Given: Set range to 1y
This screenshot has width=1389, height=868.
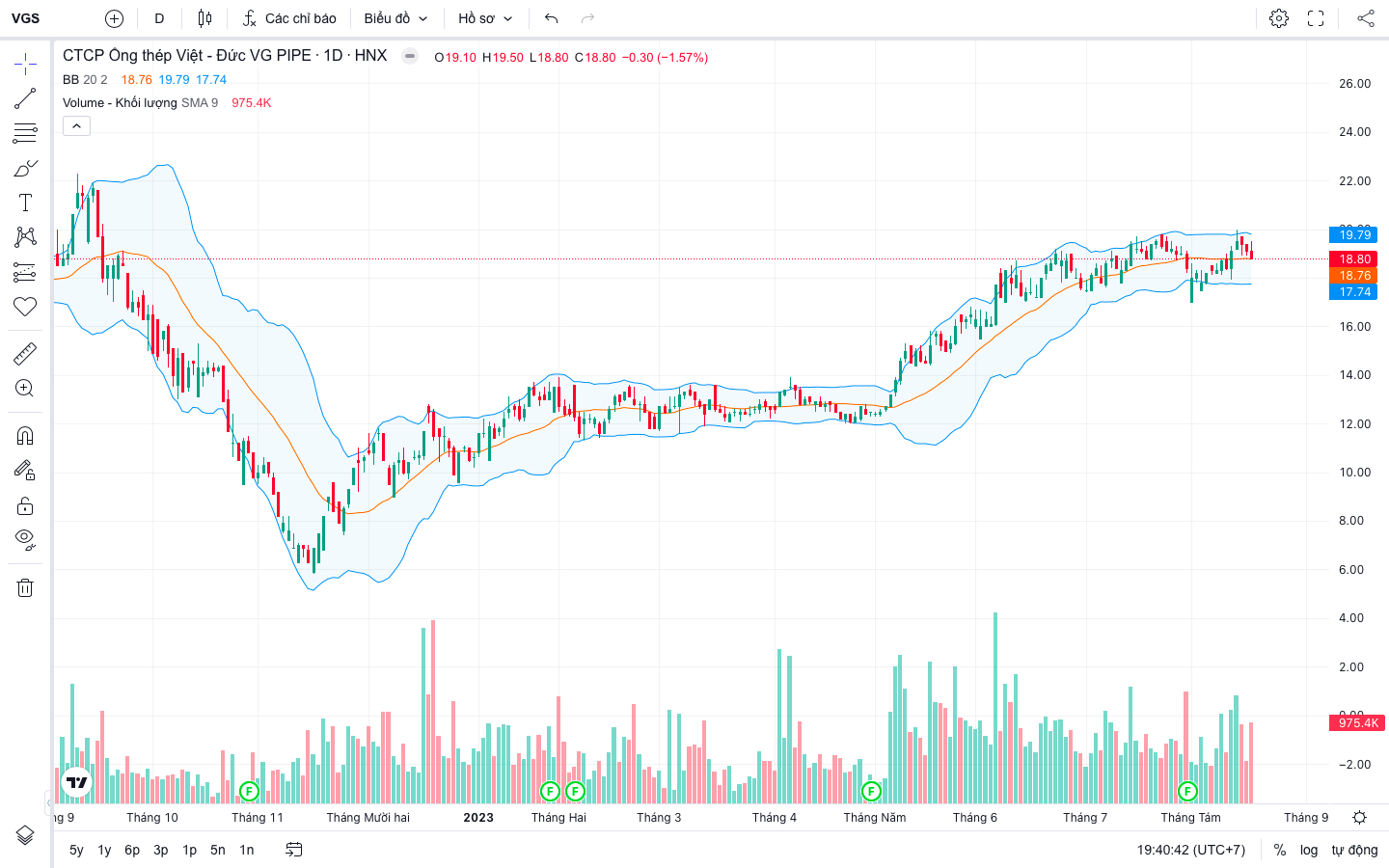Looking at the screenshot, I should (104, 850).
